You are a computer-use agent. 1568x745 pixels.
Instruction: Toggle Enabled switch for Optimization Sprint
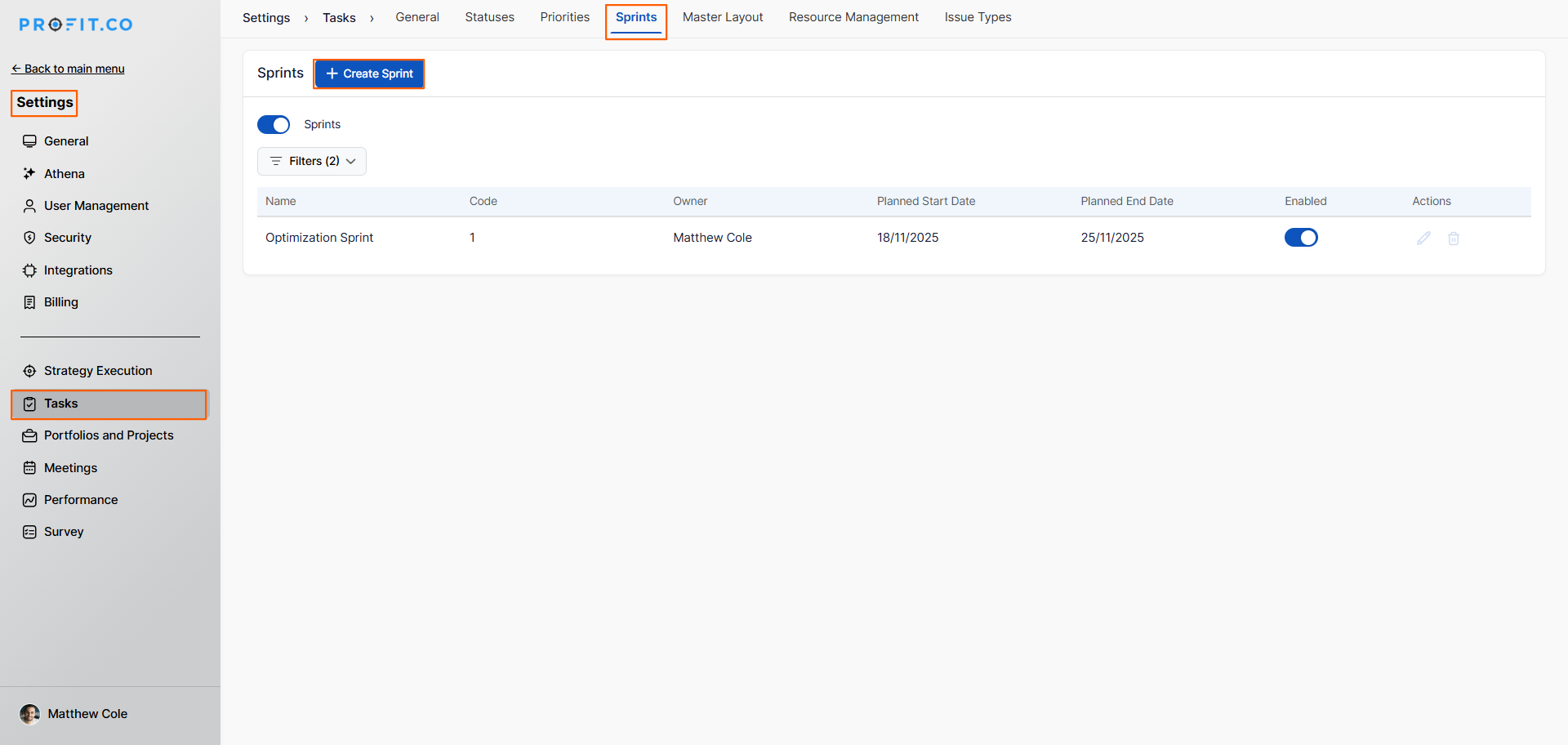tap(1301, 238)
